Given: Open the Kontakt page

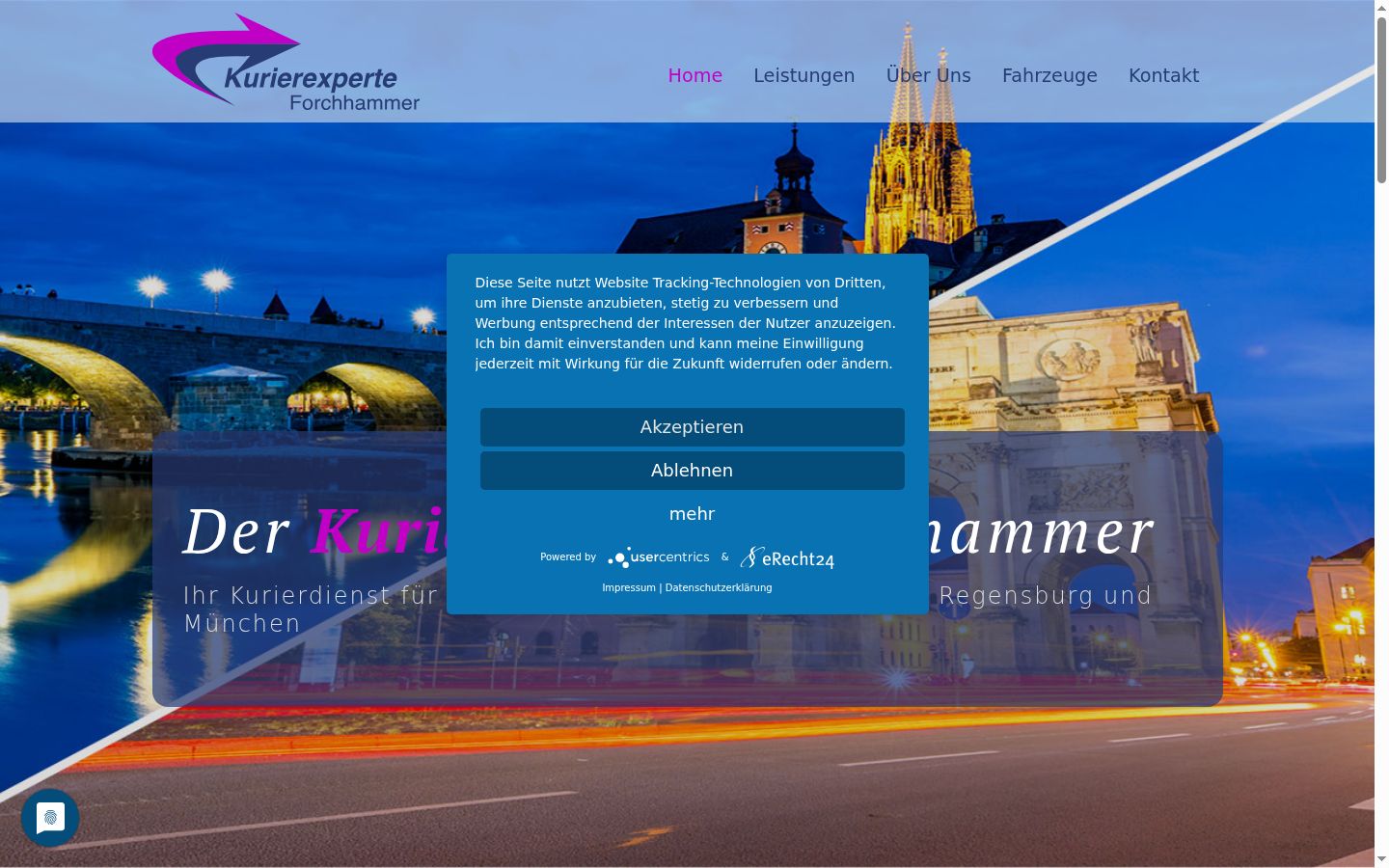Looking at the screenshot, I should click(x=1164, y=75).
